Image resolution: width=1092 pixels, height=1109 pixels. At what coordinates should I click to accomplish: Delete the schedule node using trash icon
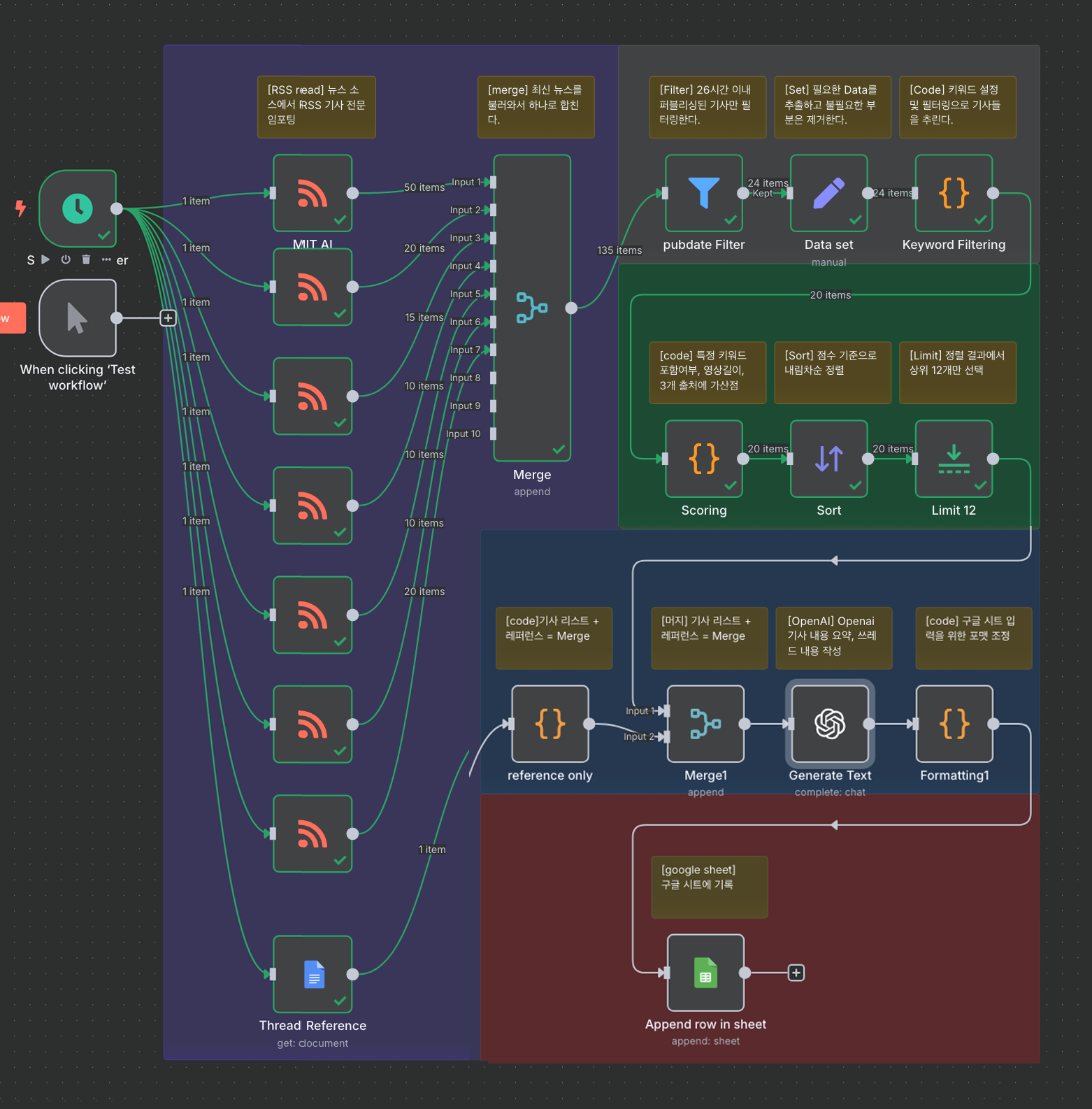coord(86,259)
